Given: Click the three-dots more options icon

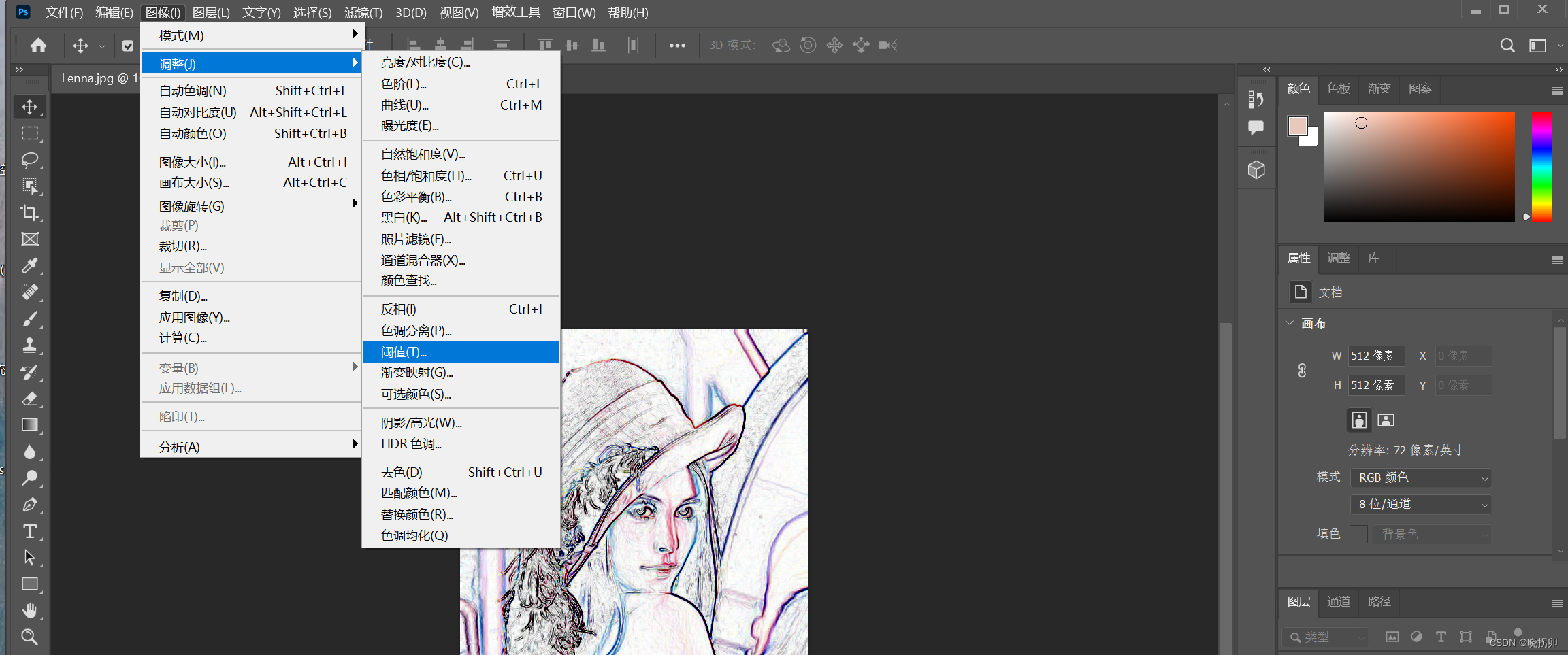Looking at the screenshot, I should pyautogui.click(x=677, y=46).
